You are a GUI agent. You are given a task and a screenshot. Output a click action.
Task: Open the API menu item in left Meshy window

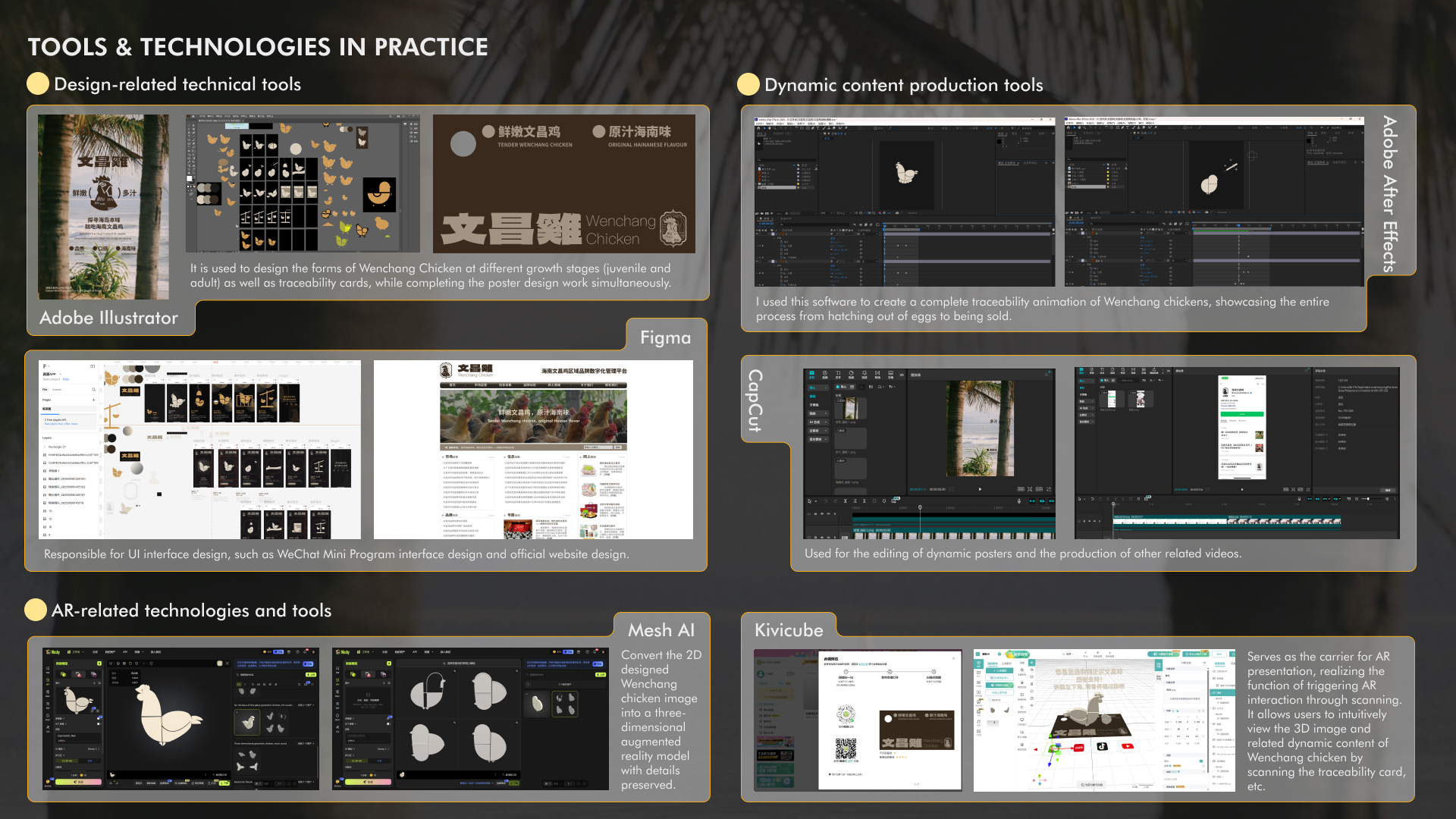124,652
